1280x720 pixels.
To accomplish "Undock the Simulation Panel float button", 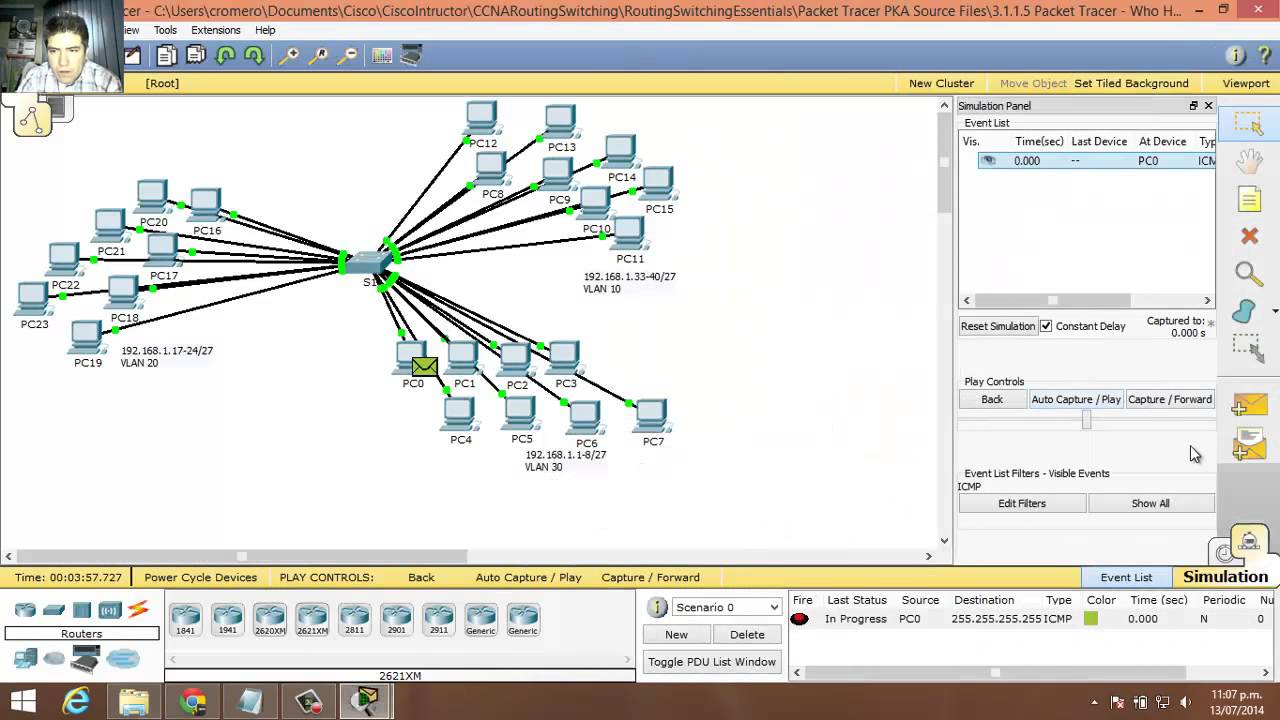I will coord(1193,106).
